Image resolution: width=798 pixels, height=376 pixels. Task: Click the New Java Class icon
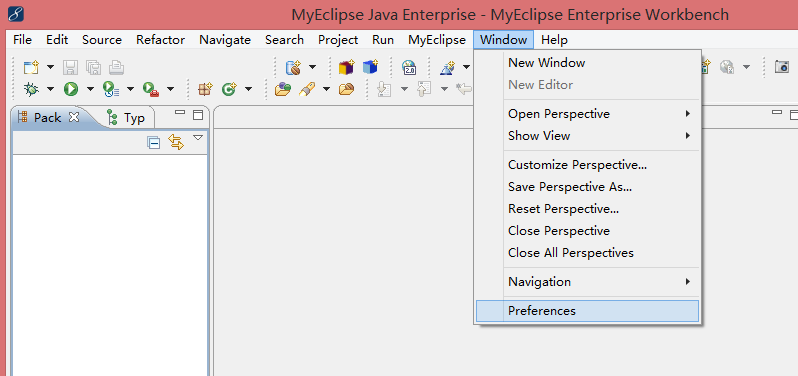click(x=230, y=90)
